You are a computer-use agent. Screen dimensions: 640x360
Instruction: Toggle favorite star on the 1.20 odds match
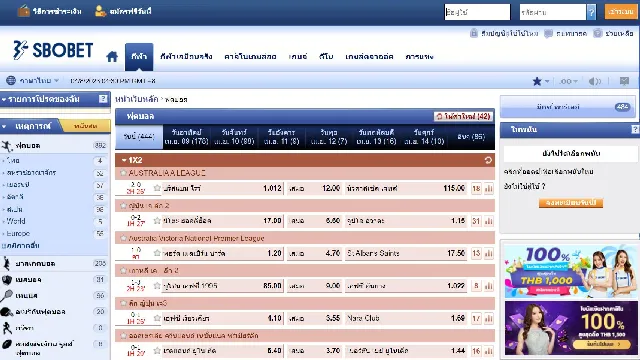coord(157,253)
